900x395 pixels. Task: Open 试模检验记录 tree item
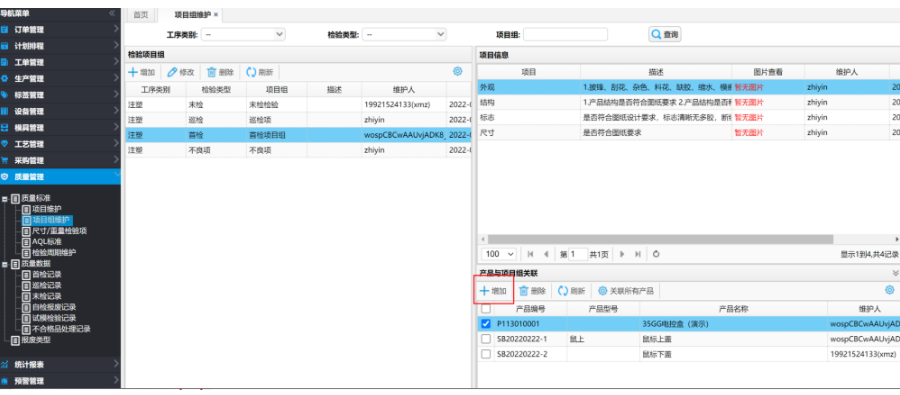[x=54, y=318]
